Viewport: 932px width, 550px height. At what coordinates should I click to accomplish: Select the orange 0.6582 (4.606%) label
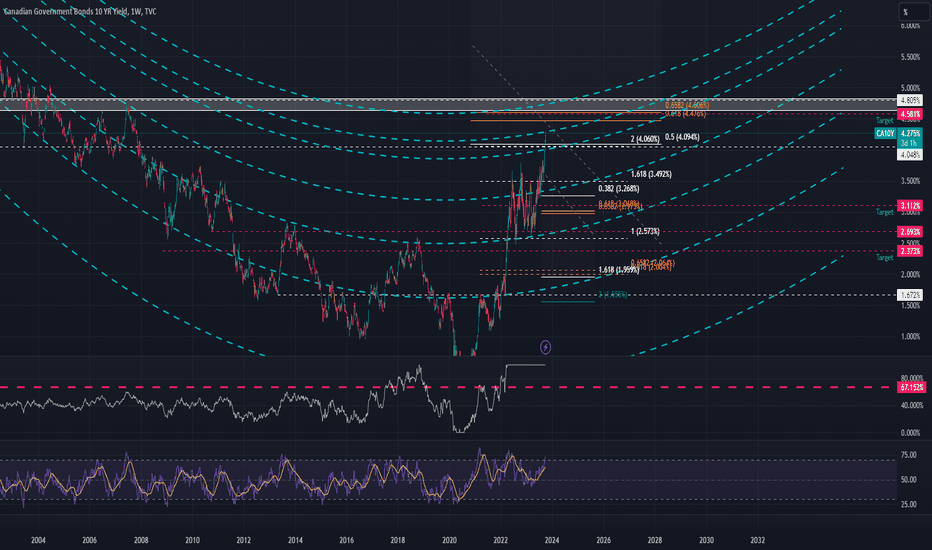coord(687,105)
